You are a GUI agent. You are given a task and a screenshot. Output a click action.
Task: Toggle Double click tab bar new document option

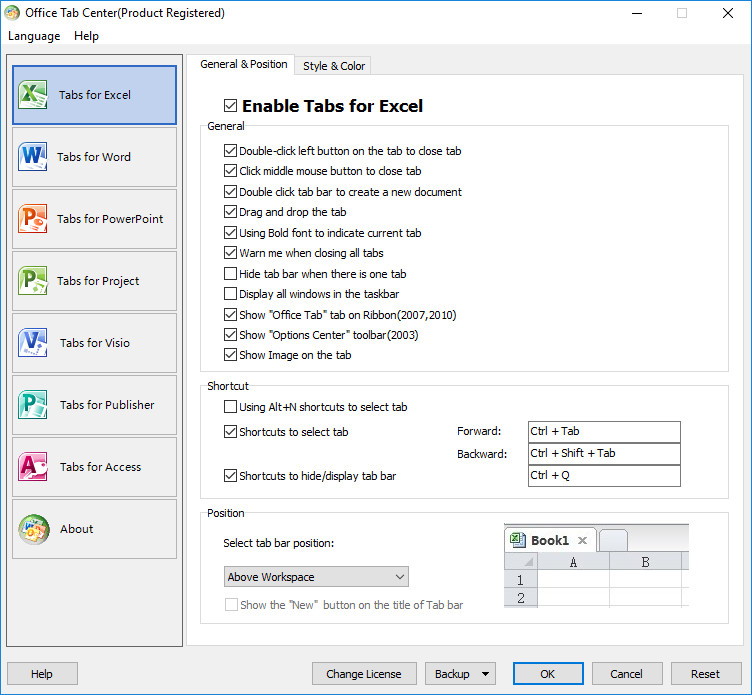(x=230, y=192)
